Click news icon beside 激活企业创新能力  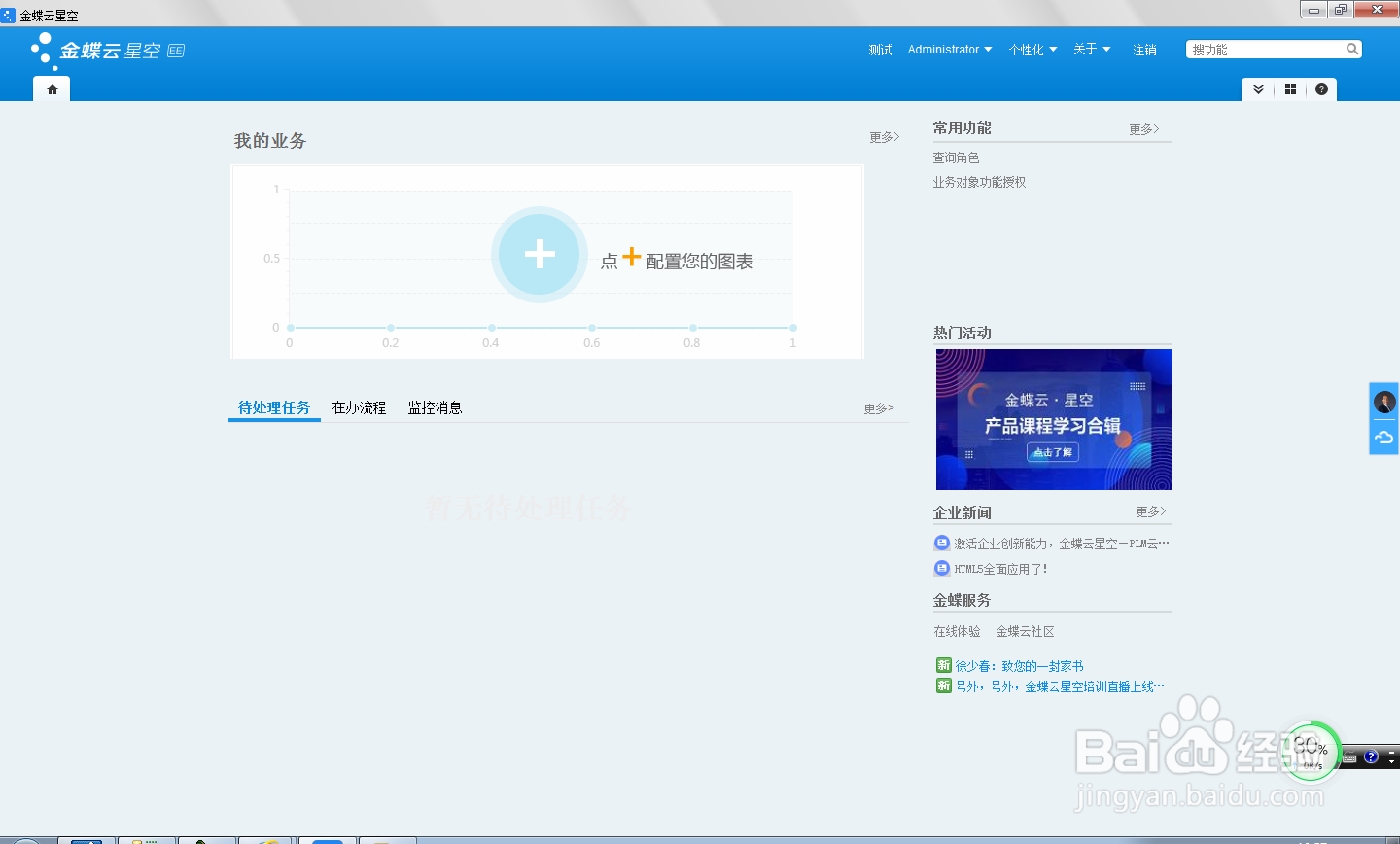coord(941,543)
